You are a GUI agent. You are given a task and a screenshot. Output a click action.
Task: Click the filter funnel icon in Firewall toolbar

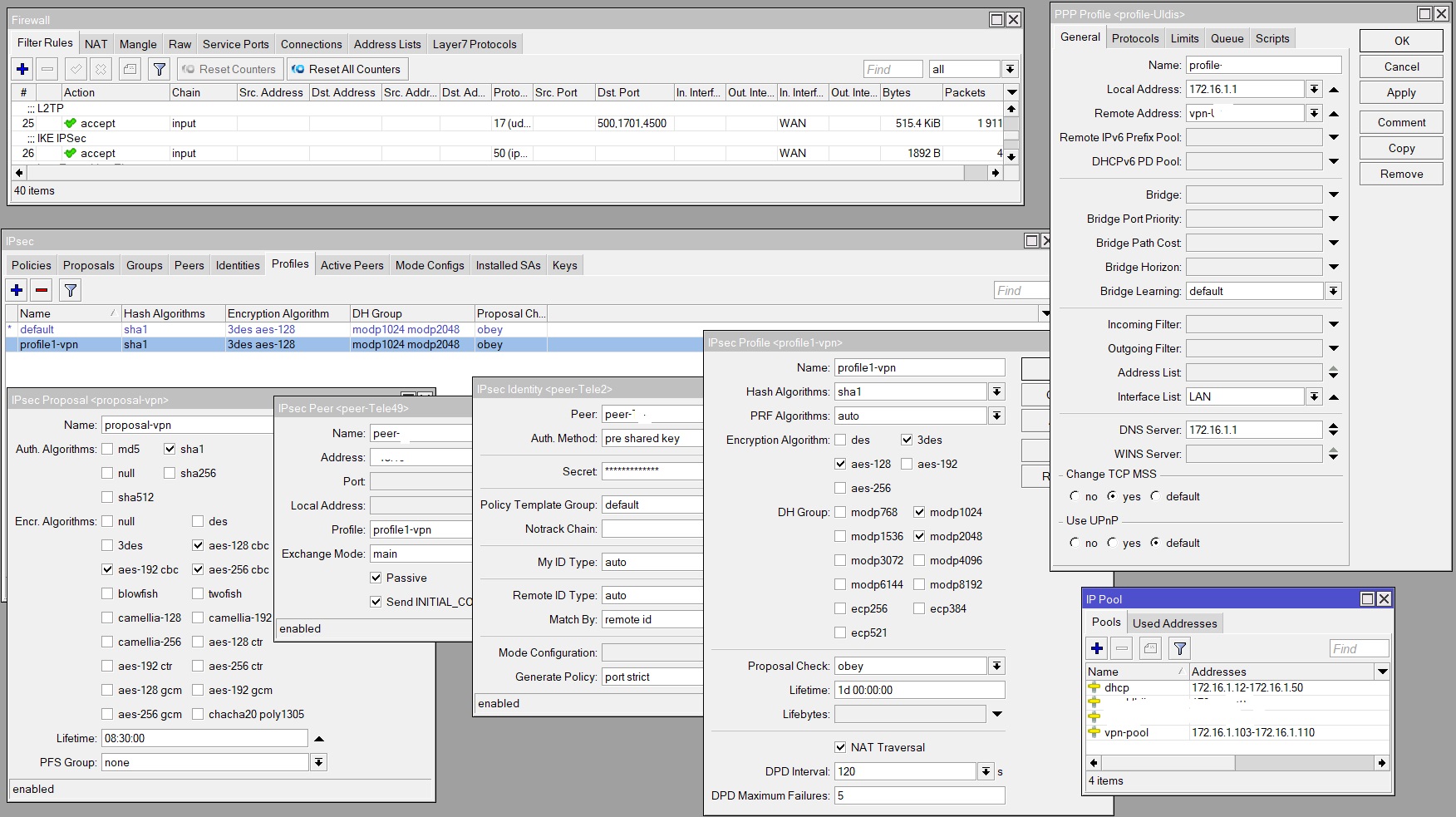point(160,69)
